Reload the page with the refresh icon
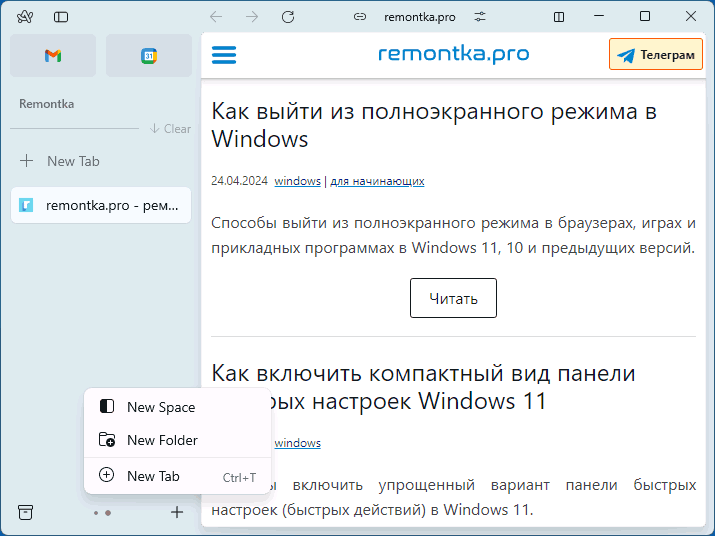Viewport: 715px width, 536px height. (288, 17)
